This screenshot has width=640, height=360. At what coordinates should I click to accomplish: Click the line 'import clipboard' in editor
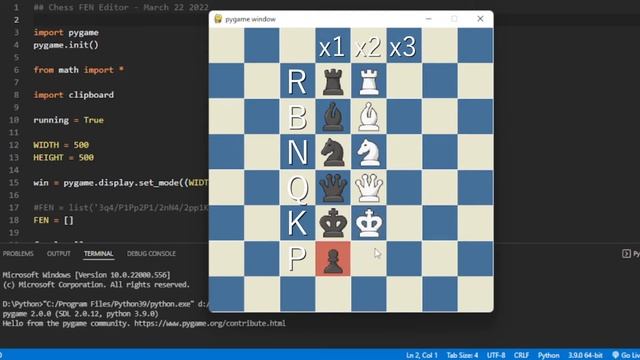tap(73, 95)
